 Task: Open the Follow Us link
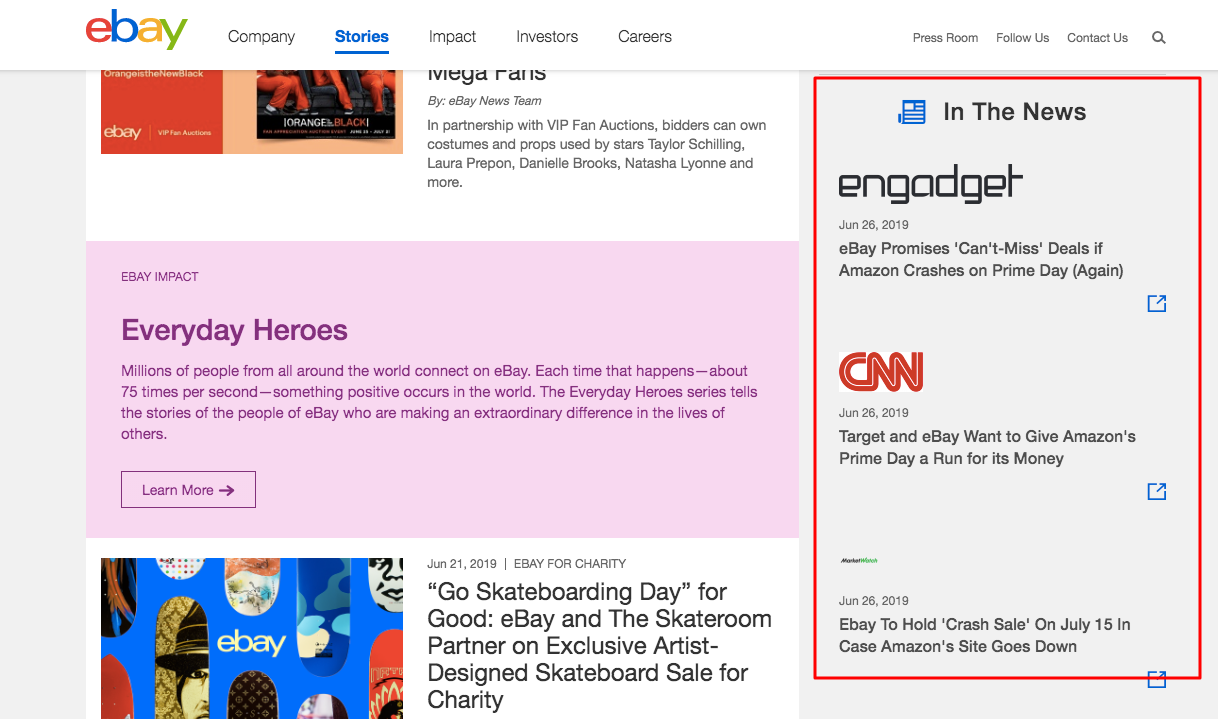(x=1022, y=38)
